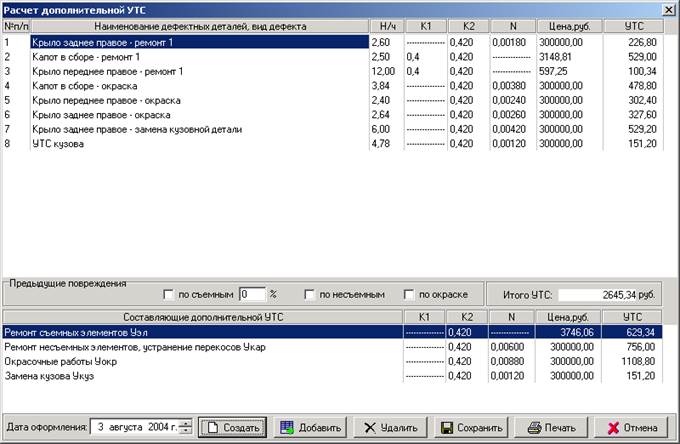The image size is (680, 444).
Task: Close the Расчет дополнительной УТС window
Action: [x=669, y=9]
